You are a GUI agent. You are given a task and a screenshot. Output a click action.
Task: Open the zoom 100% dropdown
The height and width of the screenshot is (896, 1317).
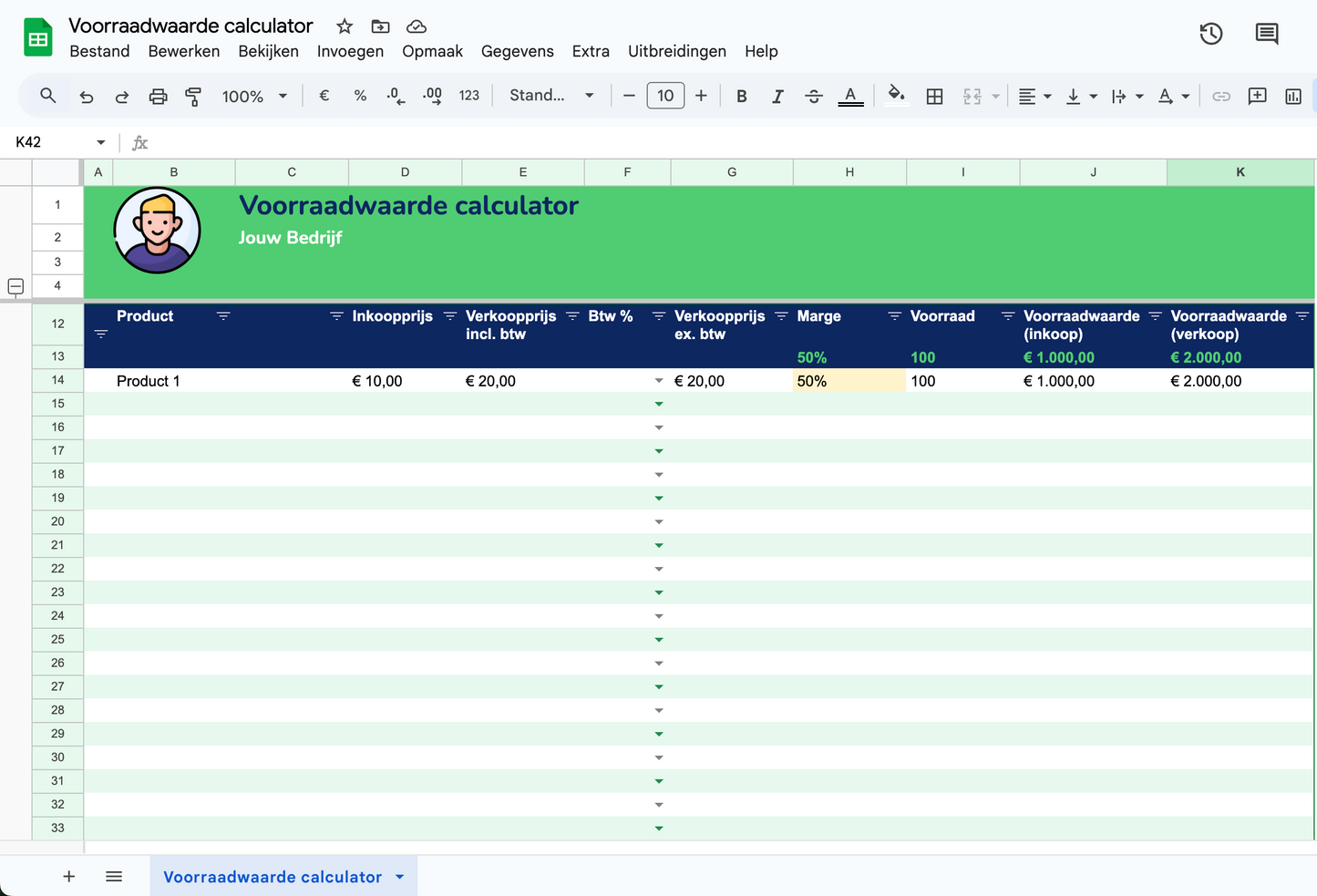[x=254, y=96]
